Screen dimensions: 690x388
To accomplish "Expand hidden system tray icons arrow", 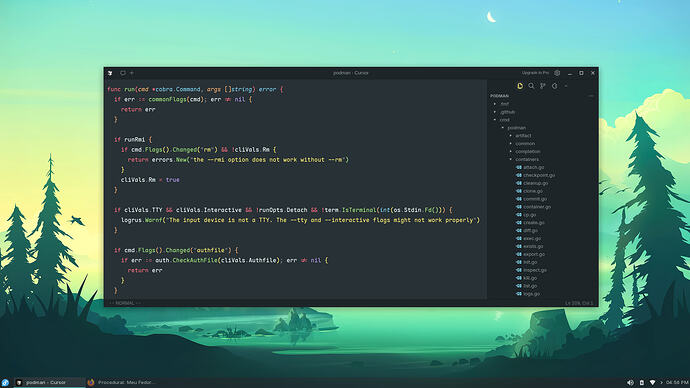I will [x=661, y=383].
